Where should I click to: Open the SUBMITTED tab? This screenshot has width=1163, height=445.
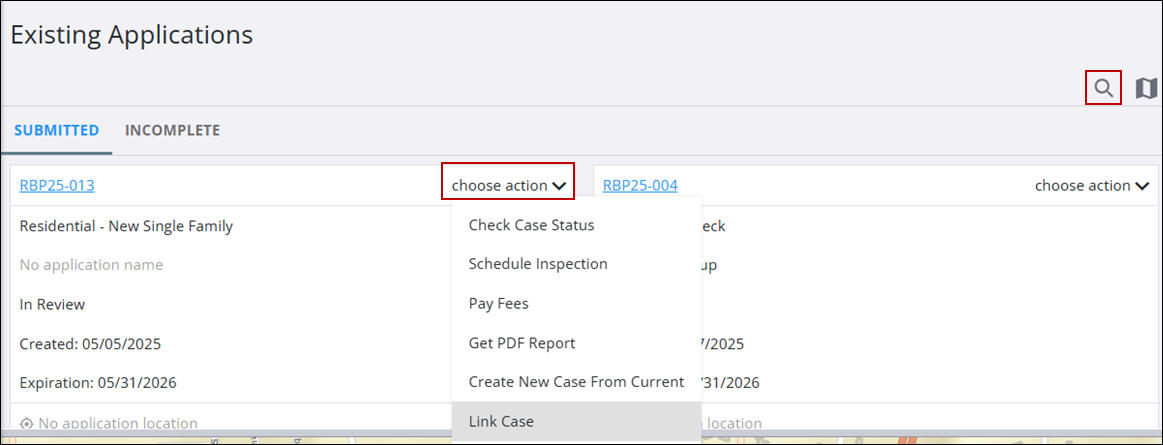tap(56, 131)
